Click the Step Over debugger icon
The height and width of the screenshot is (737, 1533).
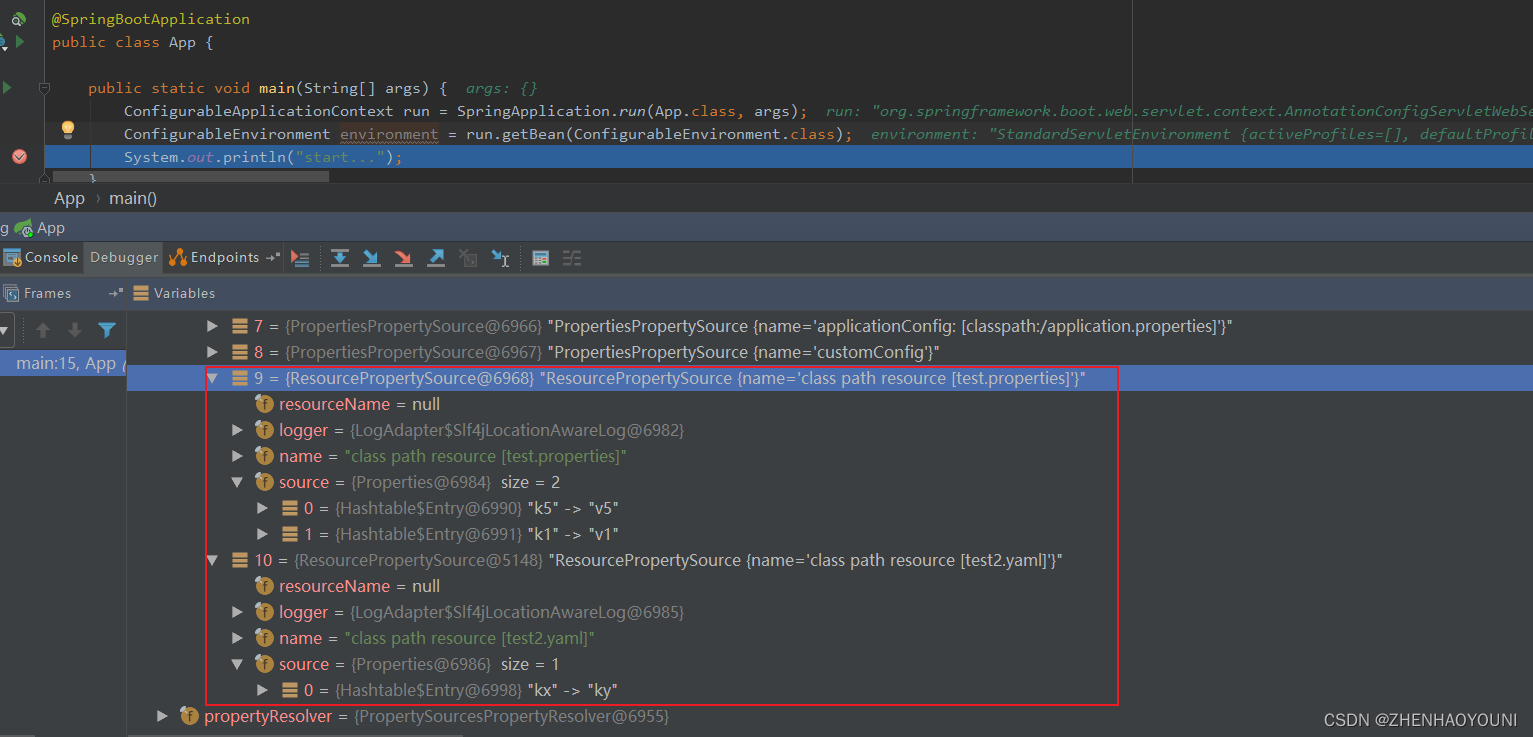point(339,258)
